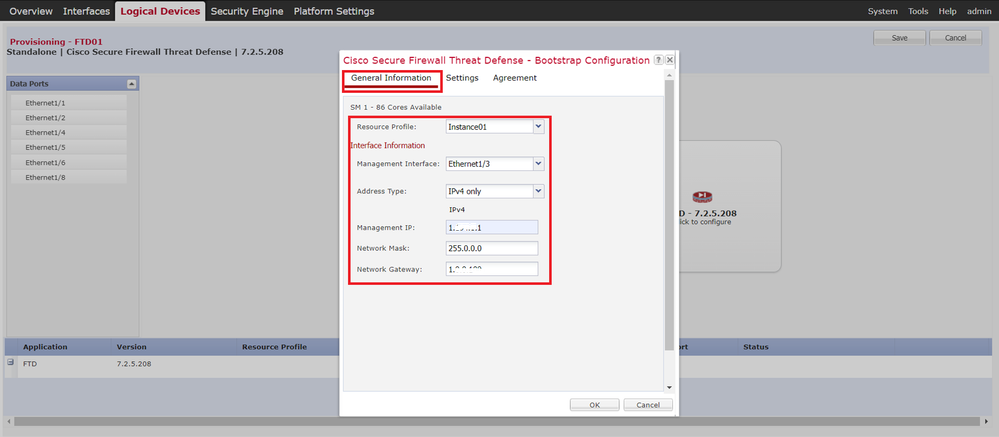
Task: Click the Save button
Action: pos(900,38)
